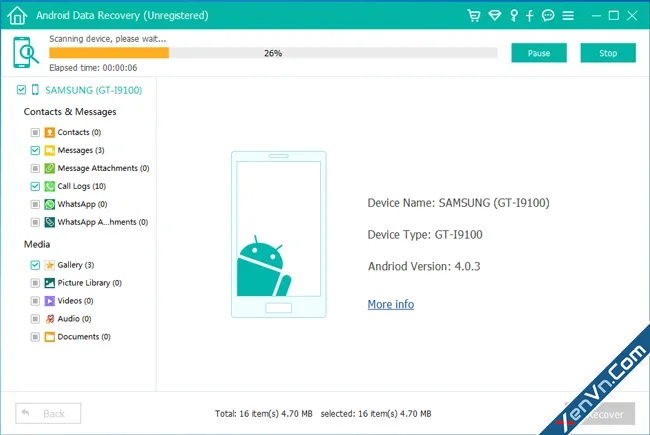
Task: Click the Andriod Version: 4.0.3 text
Action: point(424,266)
